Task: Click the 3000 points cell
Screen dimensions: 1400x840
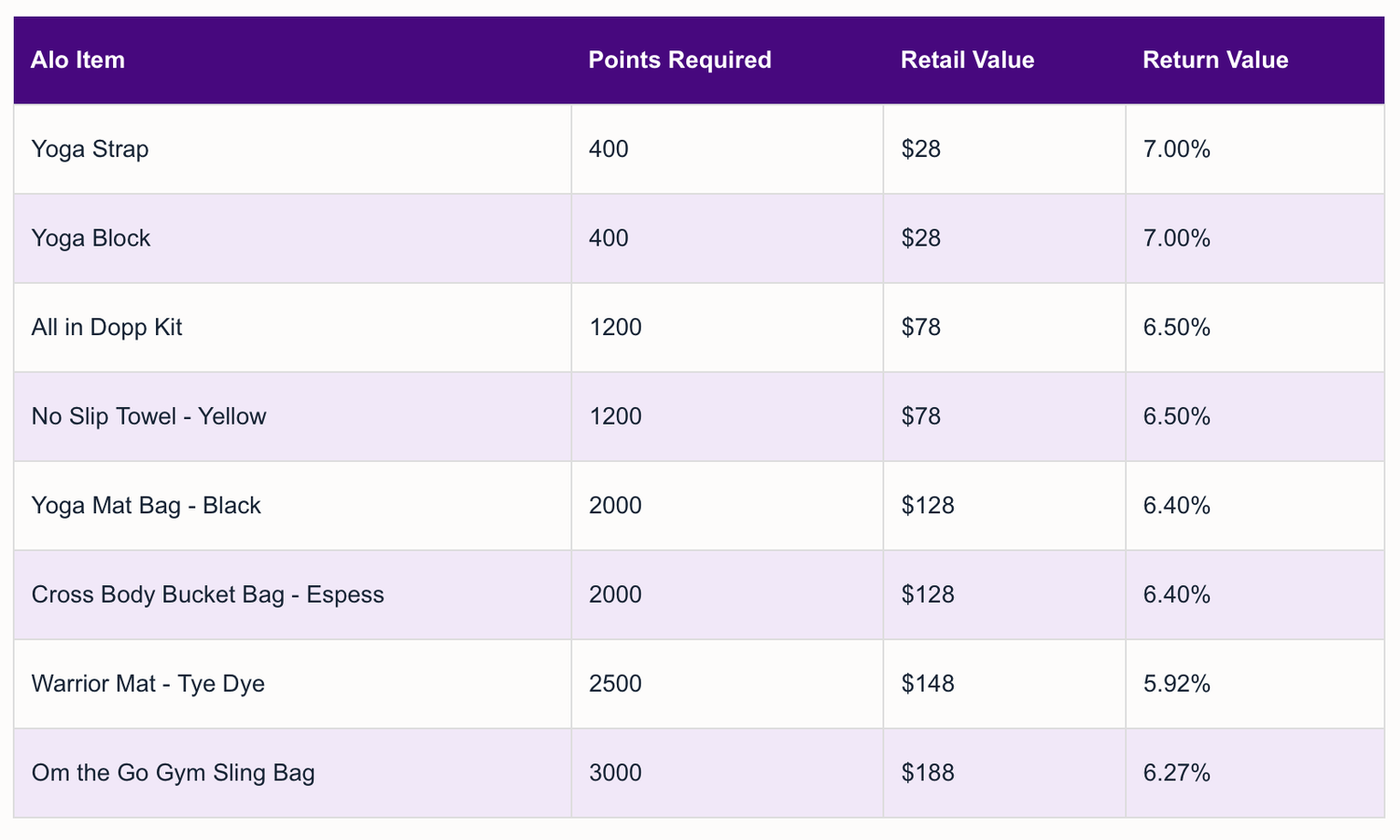Action: click(x=615, y=773)
